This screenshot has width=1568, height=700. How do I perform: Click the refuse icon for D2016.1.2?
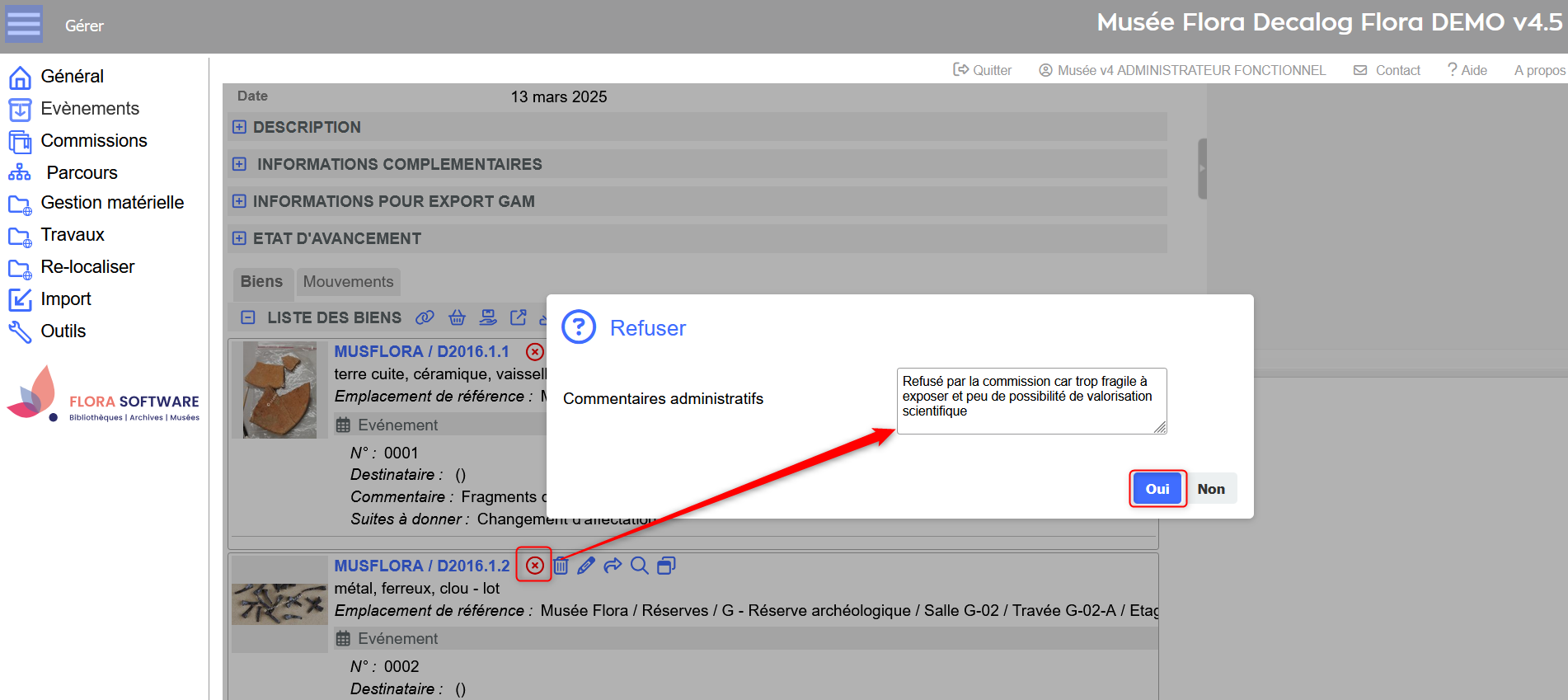pyautogui.click(x=535, y=566)
